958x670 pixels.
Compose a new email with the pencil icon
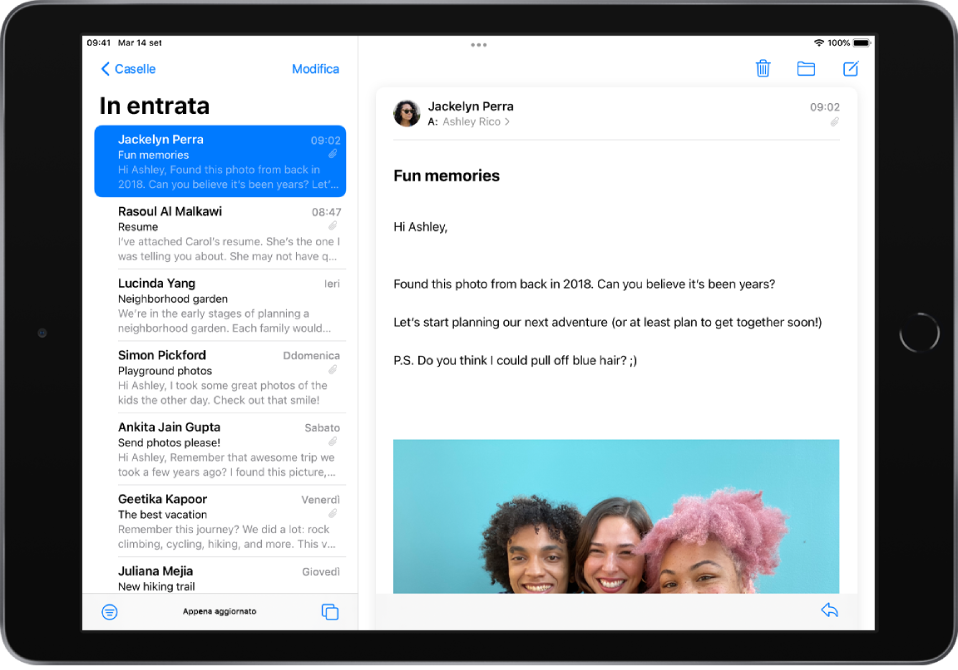[851, 69]
